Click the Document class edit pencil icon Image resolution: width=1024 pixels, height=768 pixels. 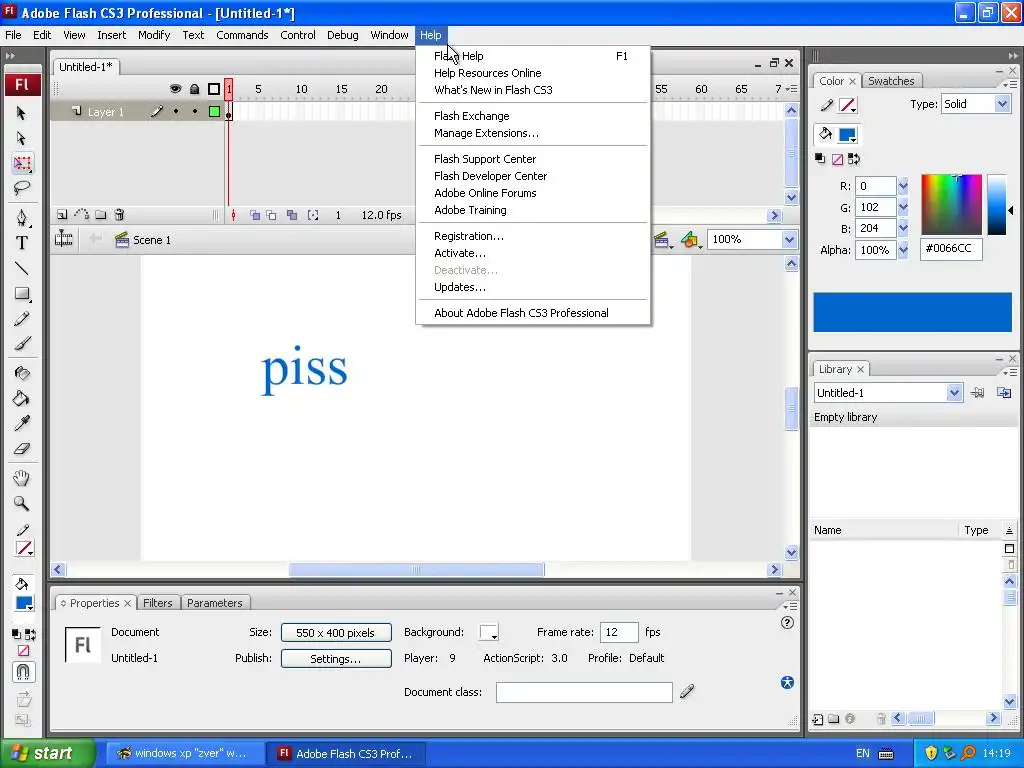(687, 691)
